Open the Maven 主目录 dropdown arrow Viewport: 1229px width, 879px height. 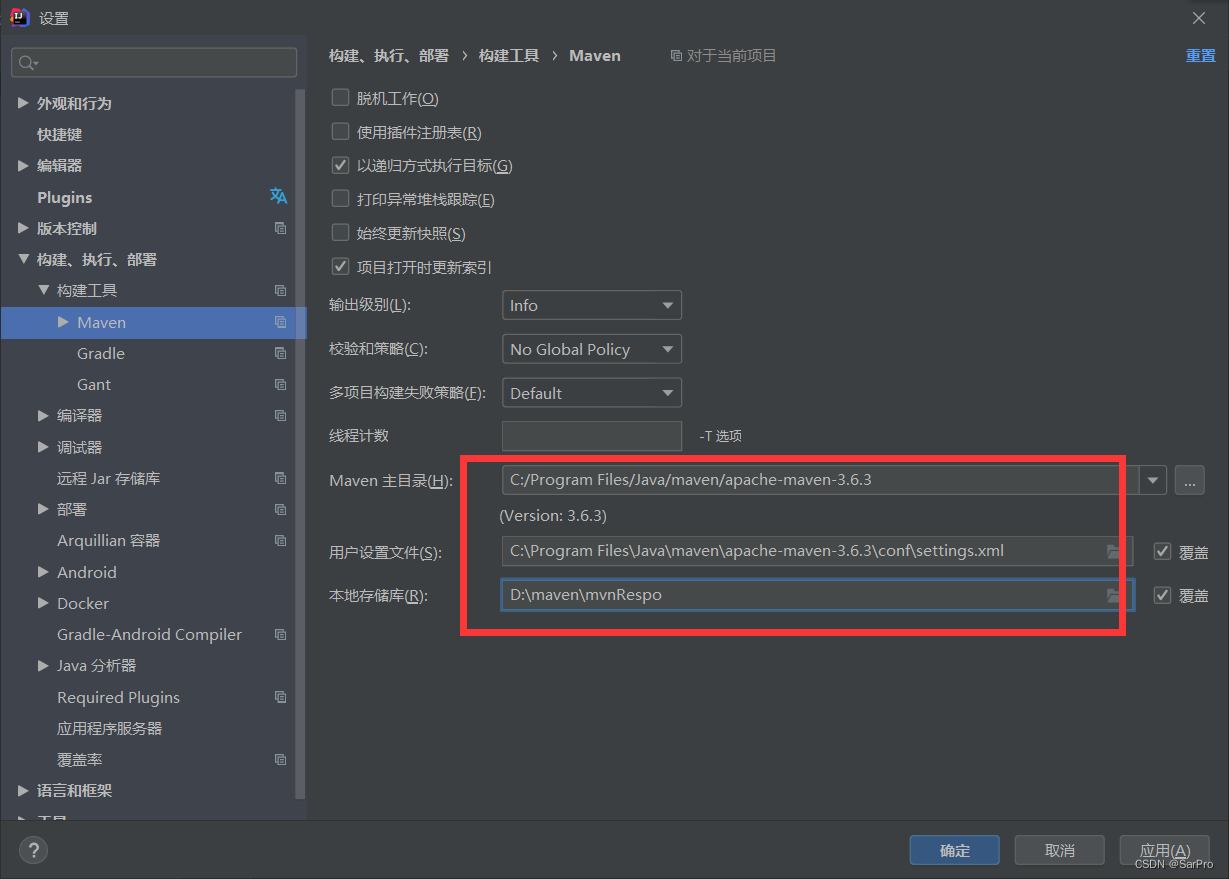(1153, 480)
